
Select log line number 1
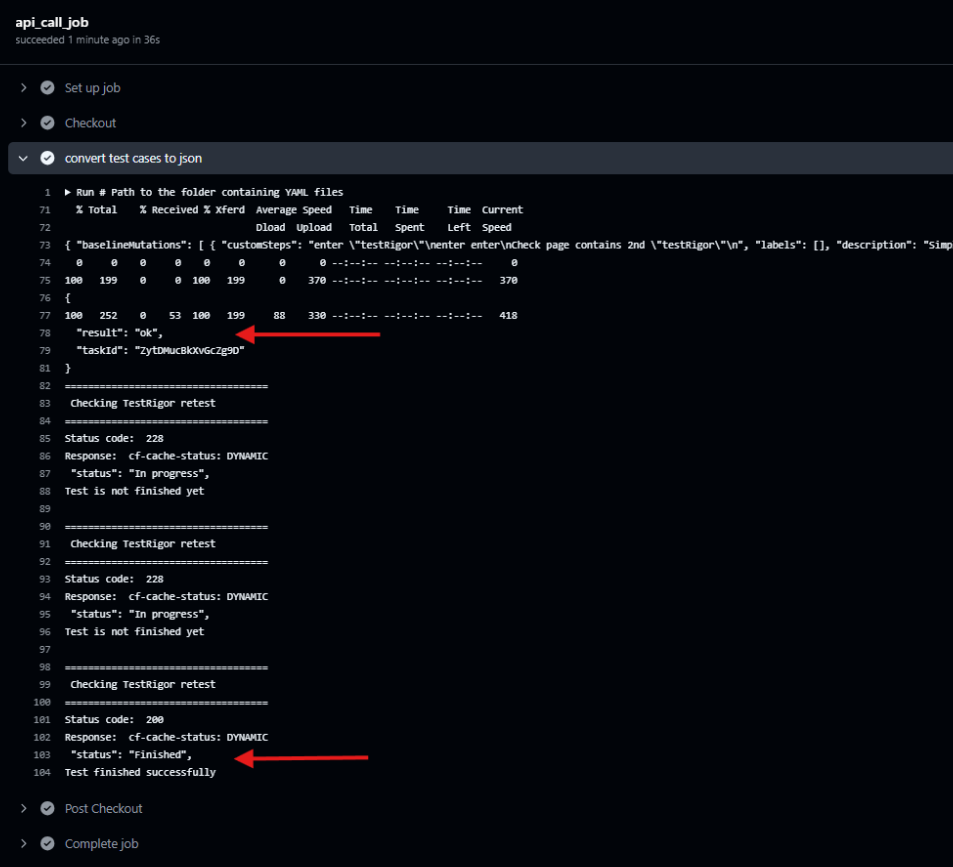47,192
